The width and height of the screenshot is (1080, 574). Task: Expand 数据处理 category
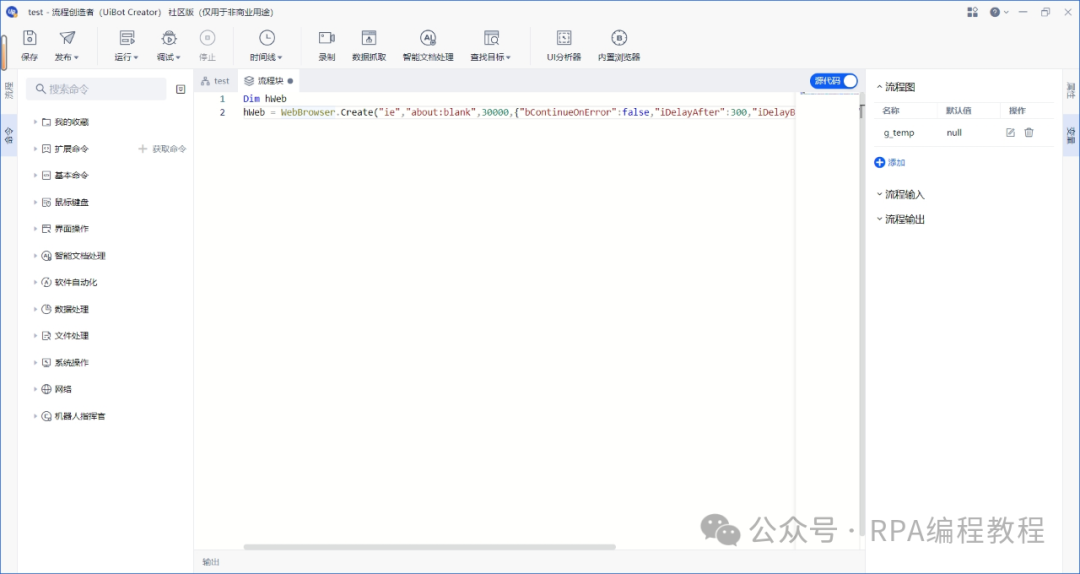[35, 309]
